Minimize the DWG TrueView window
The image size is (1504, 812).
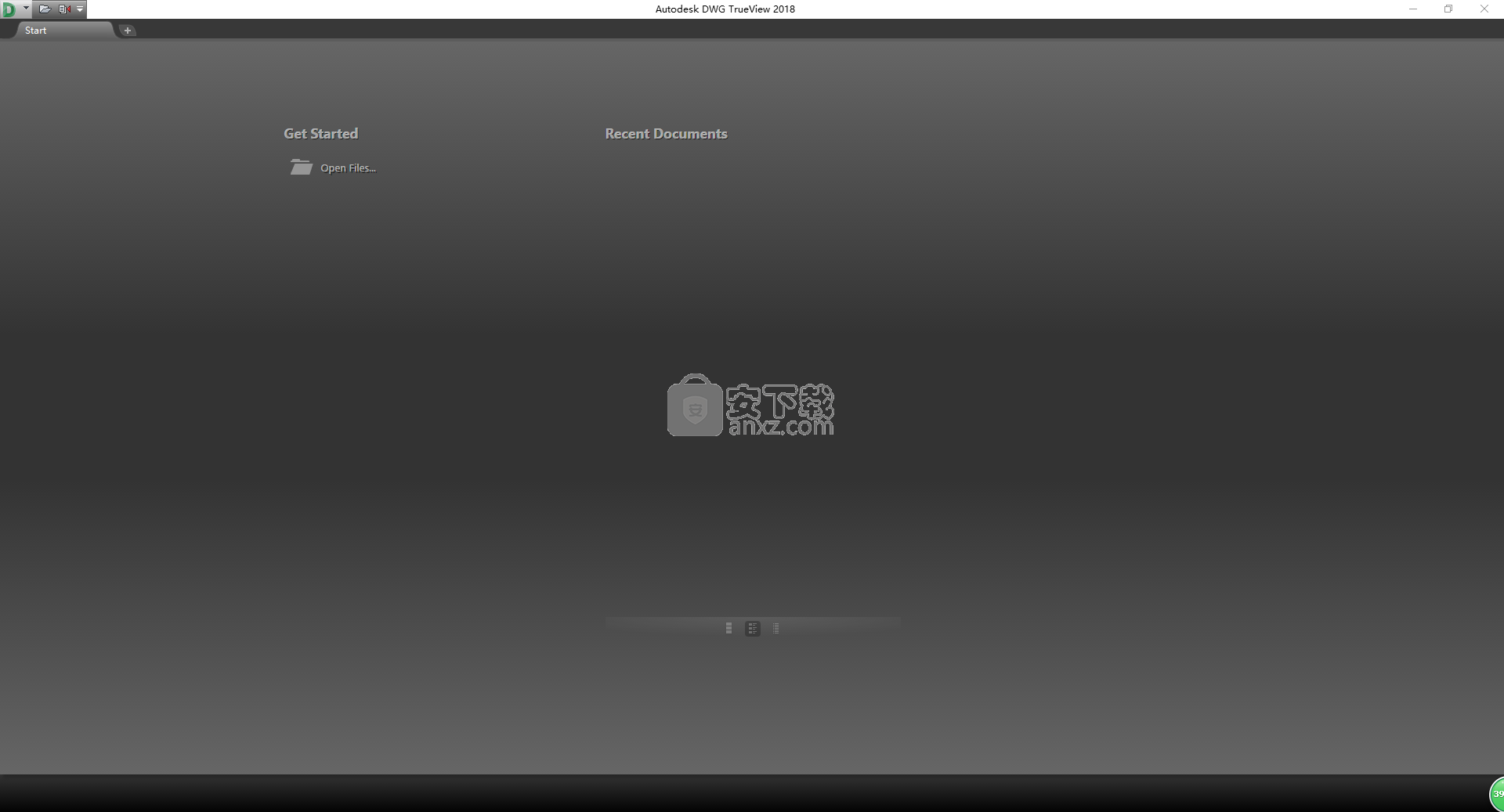tap(1413, 9)
